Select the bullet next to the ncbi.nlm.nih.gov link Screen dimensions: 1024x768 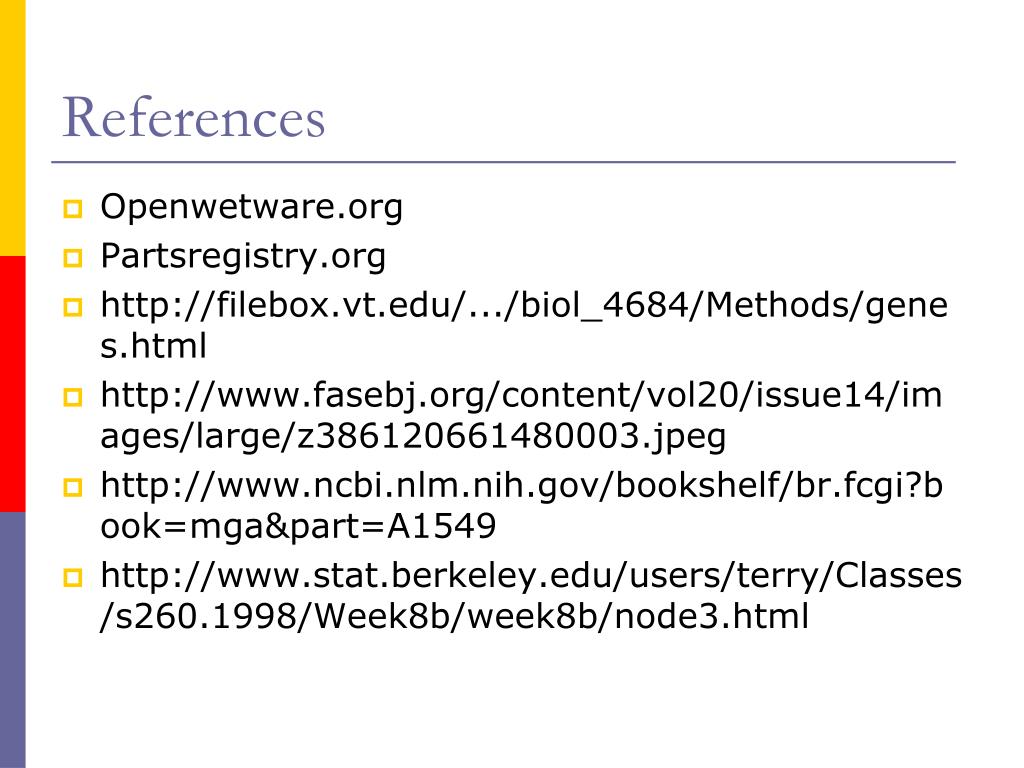(x=72, y=489)
